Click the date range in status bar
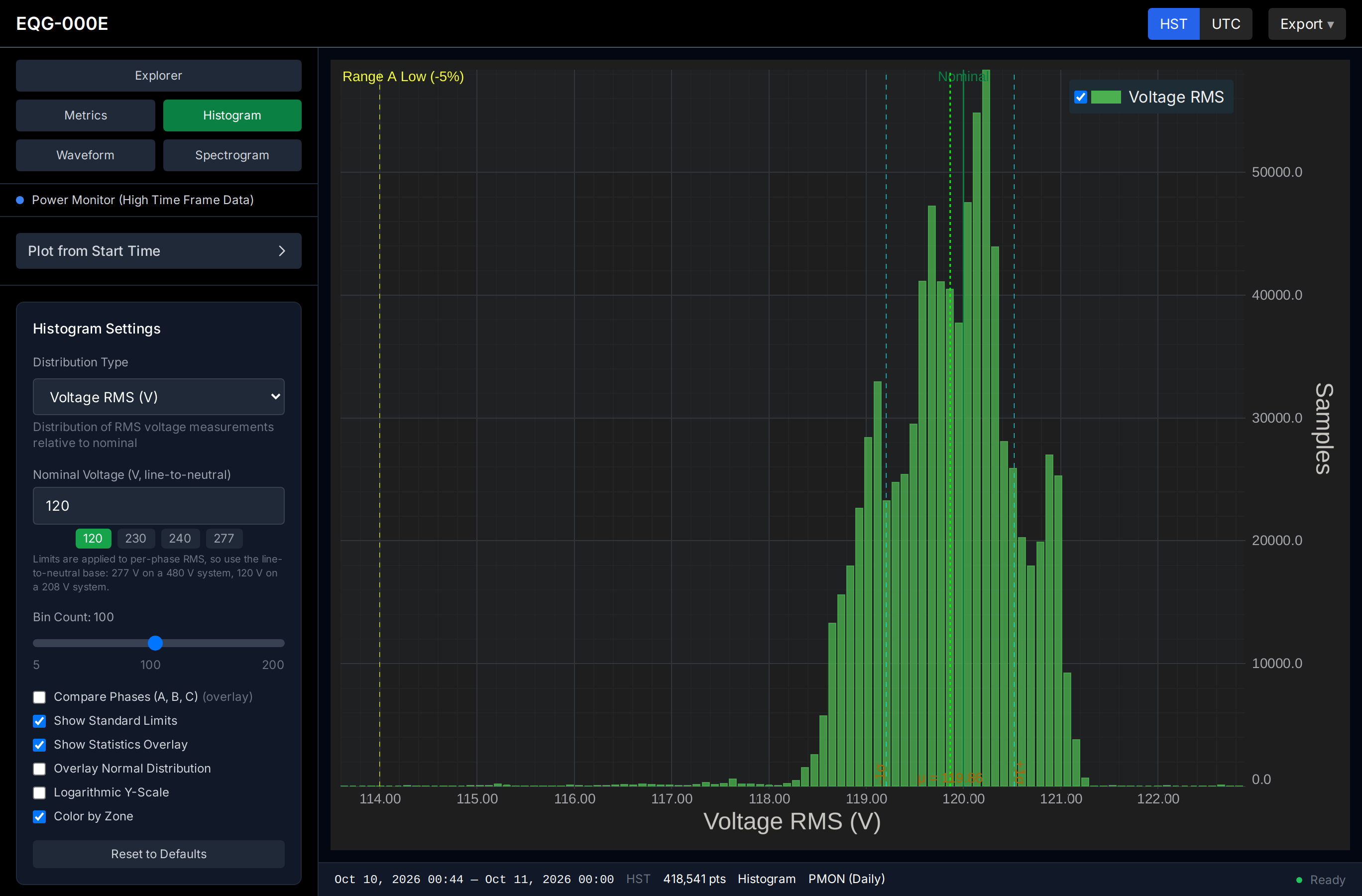 (x=474, y=880)
